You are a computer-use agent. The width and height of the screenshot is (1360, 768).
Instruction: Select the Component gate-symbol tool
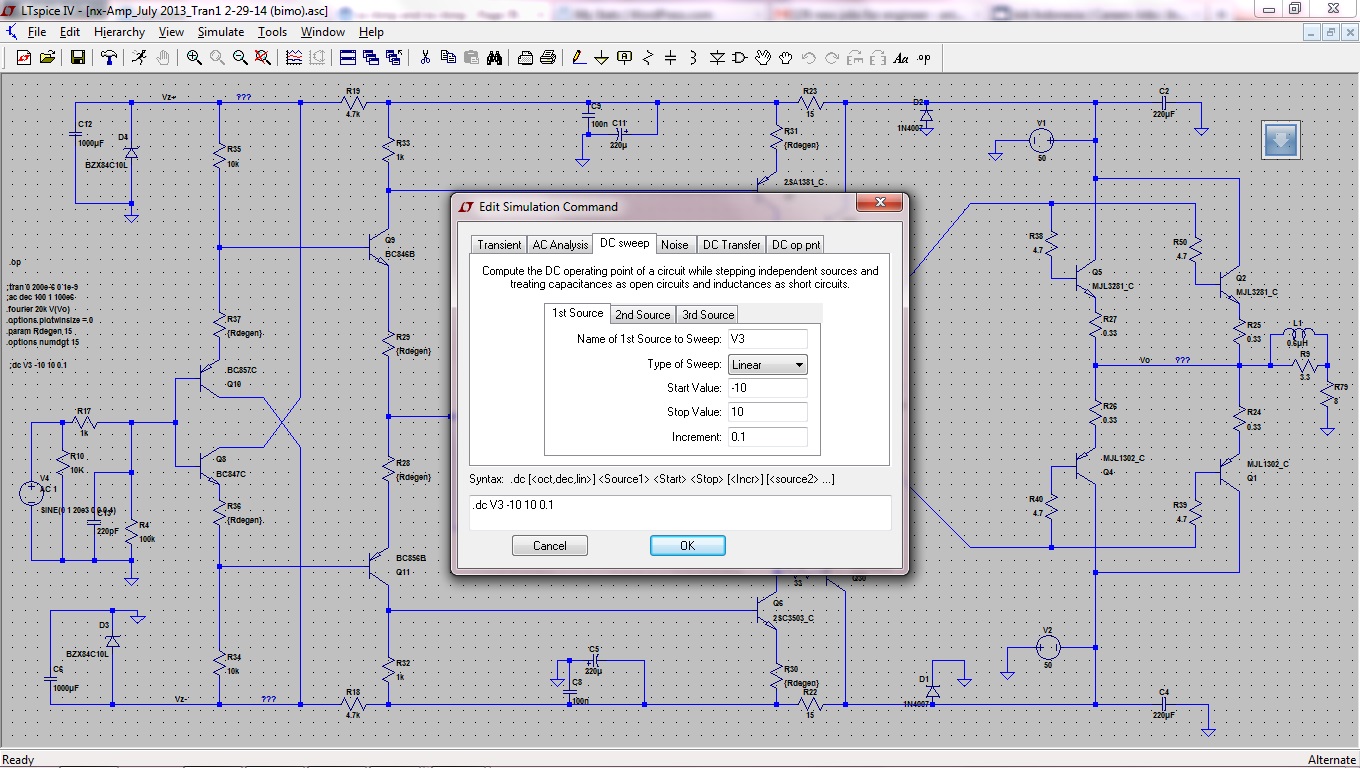coord(740,58)
